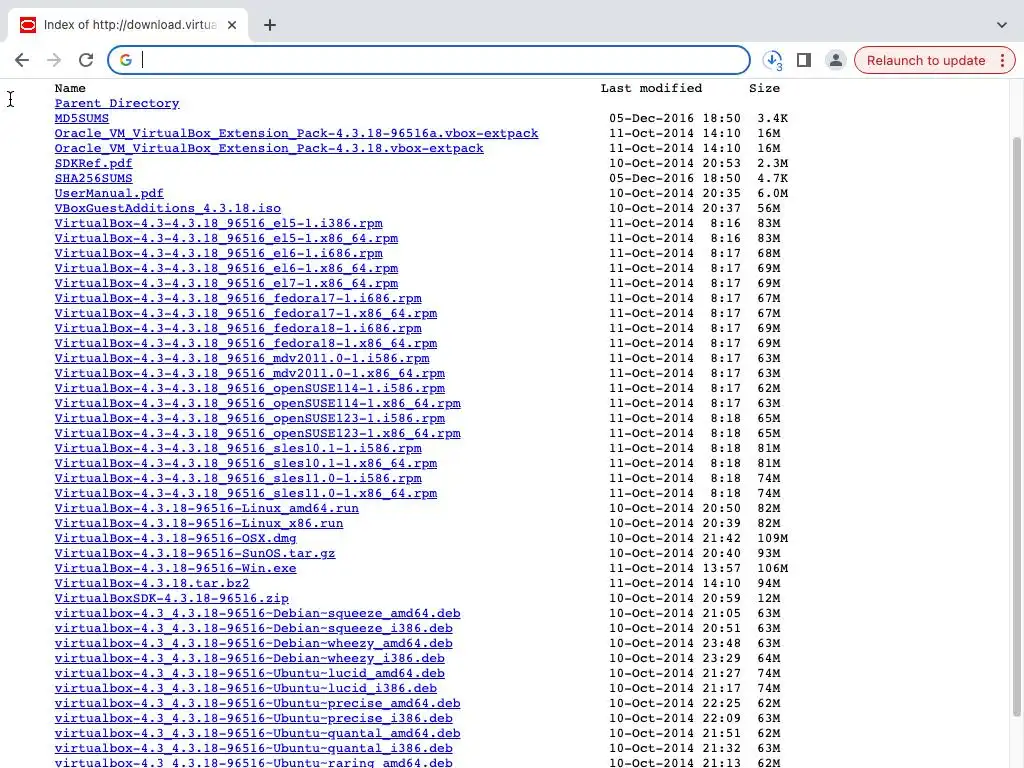1024x768 pixels.
Task: Expand the tab search chevron
Action: [1002, 25]
